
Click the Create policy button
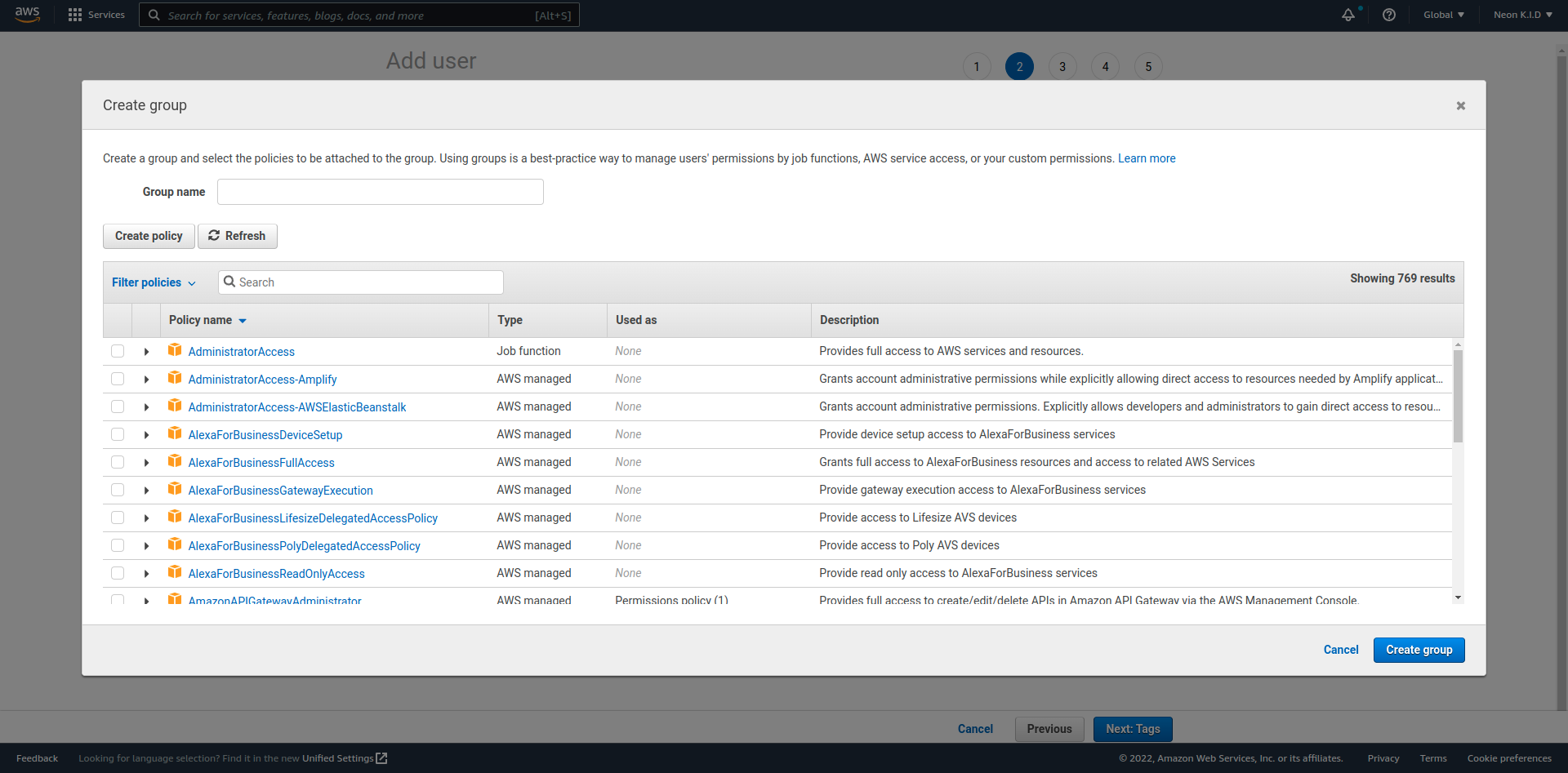(149, 236)
